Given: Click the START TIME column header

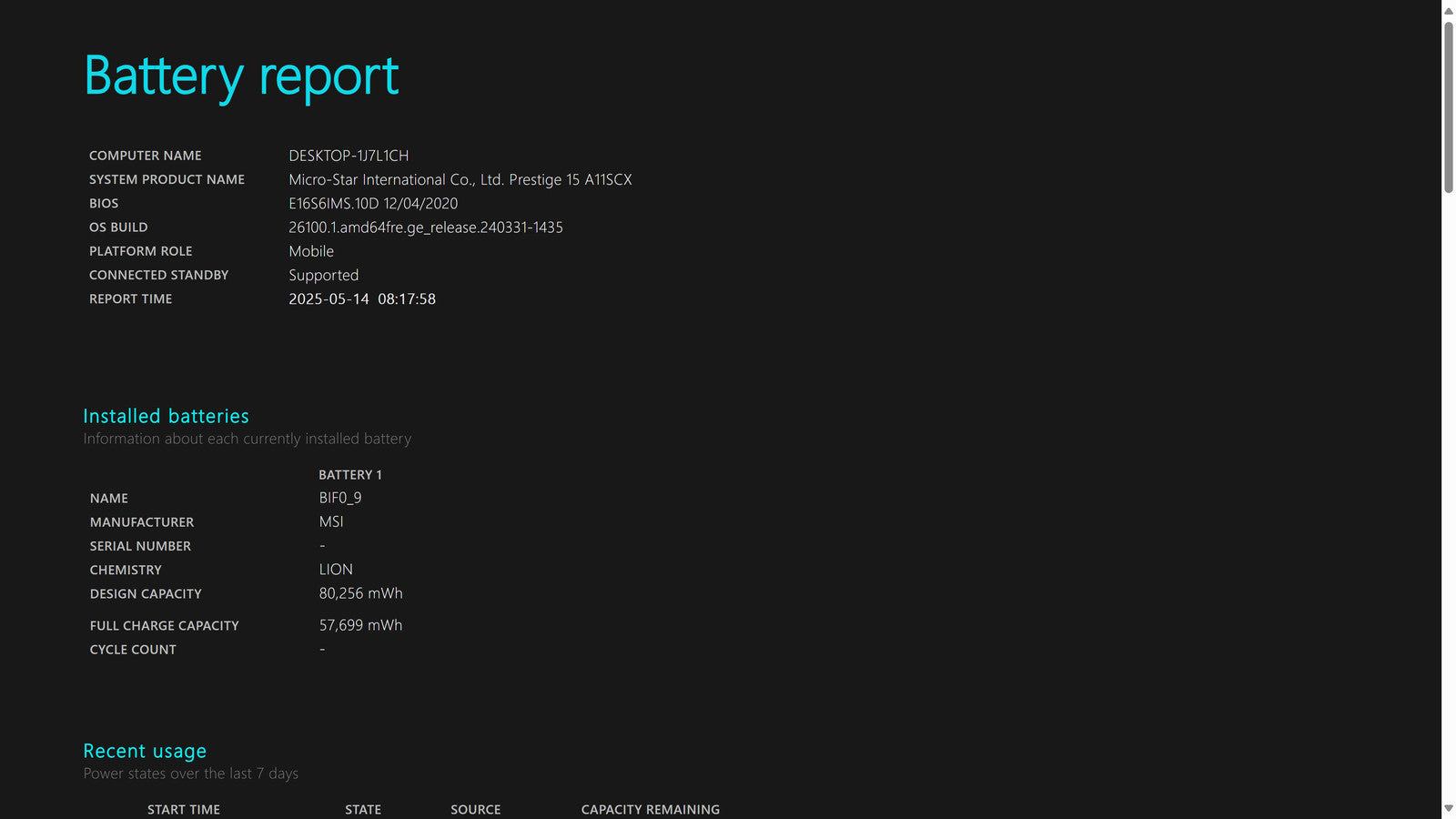Looking at the screenshot, I should coord(184,810).
